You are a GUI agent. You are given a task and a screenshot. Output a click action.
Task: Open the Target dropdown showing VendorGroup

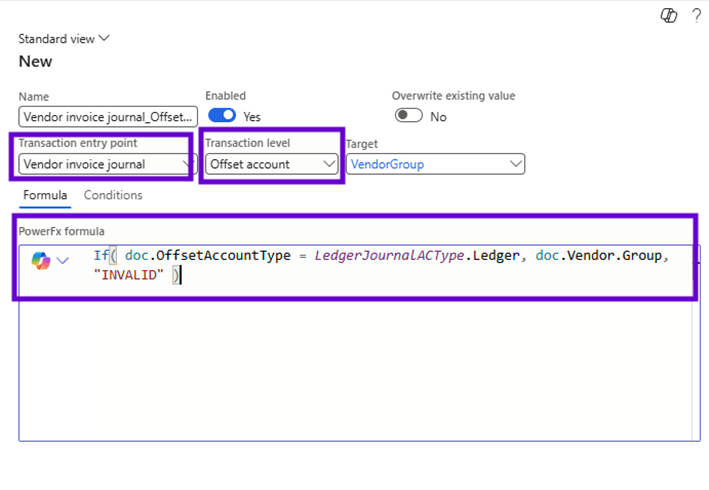pos(435,164)
